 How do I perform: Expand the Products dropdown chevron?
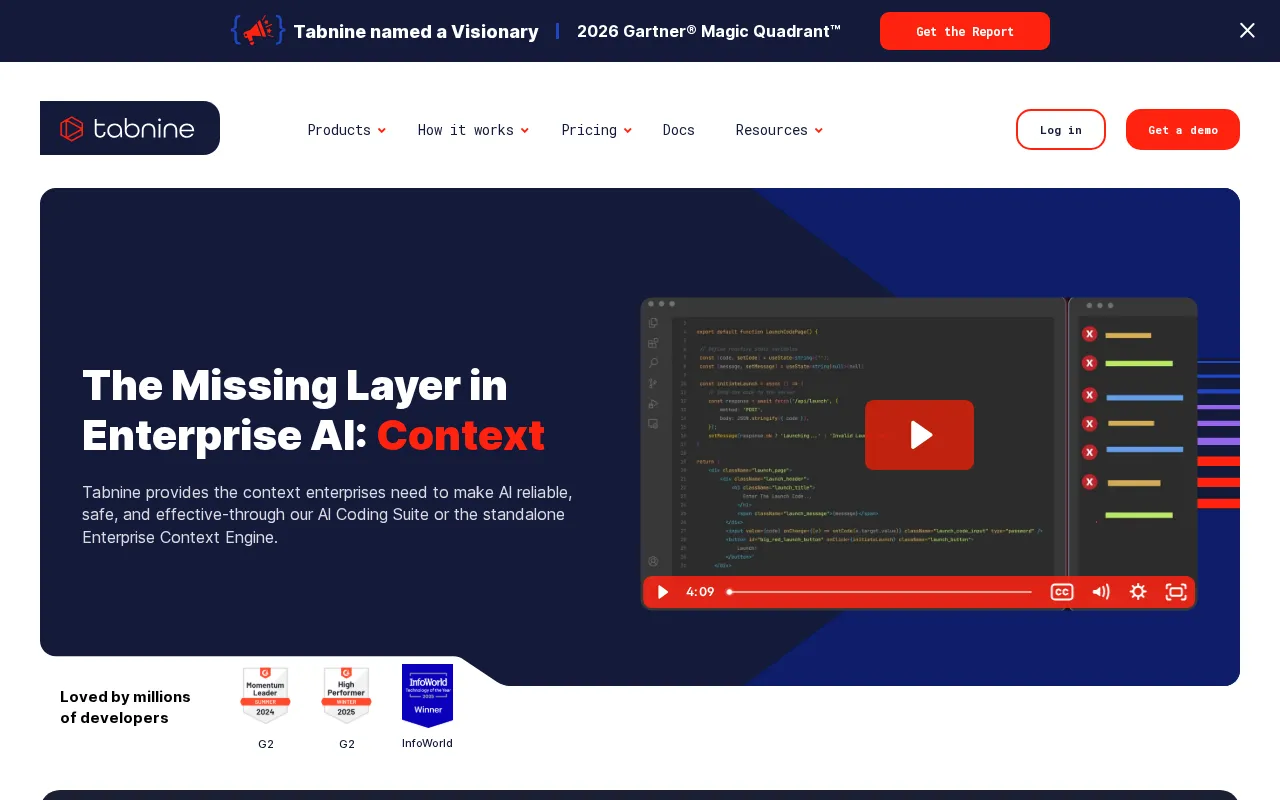point(382,131)
